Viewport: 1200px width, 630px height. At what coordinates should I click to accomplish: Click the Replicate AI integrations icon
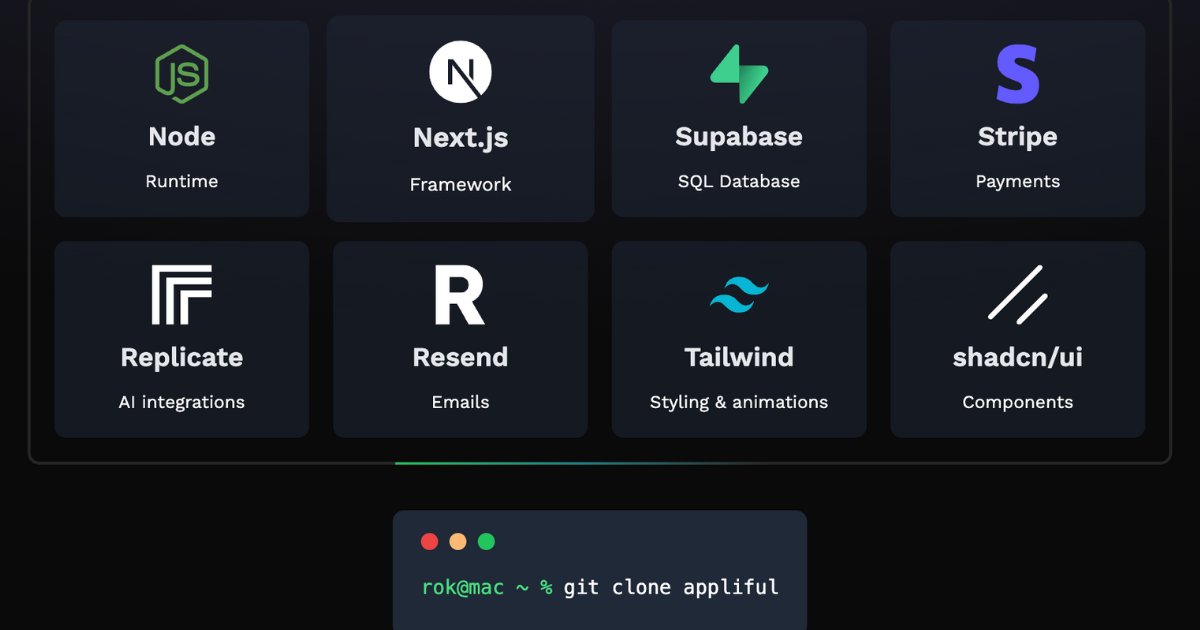pyautogui.click(x=181, y=292)
